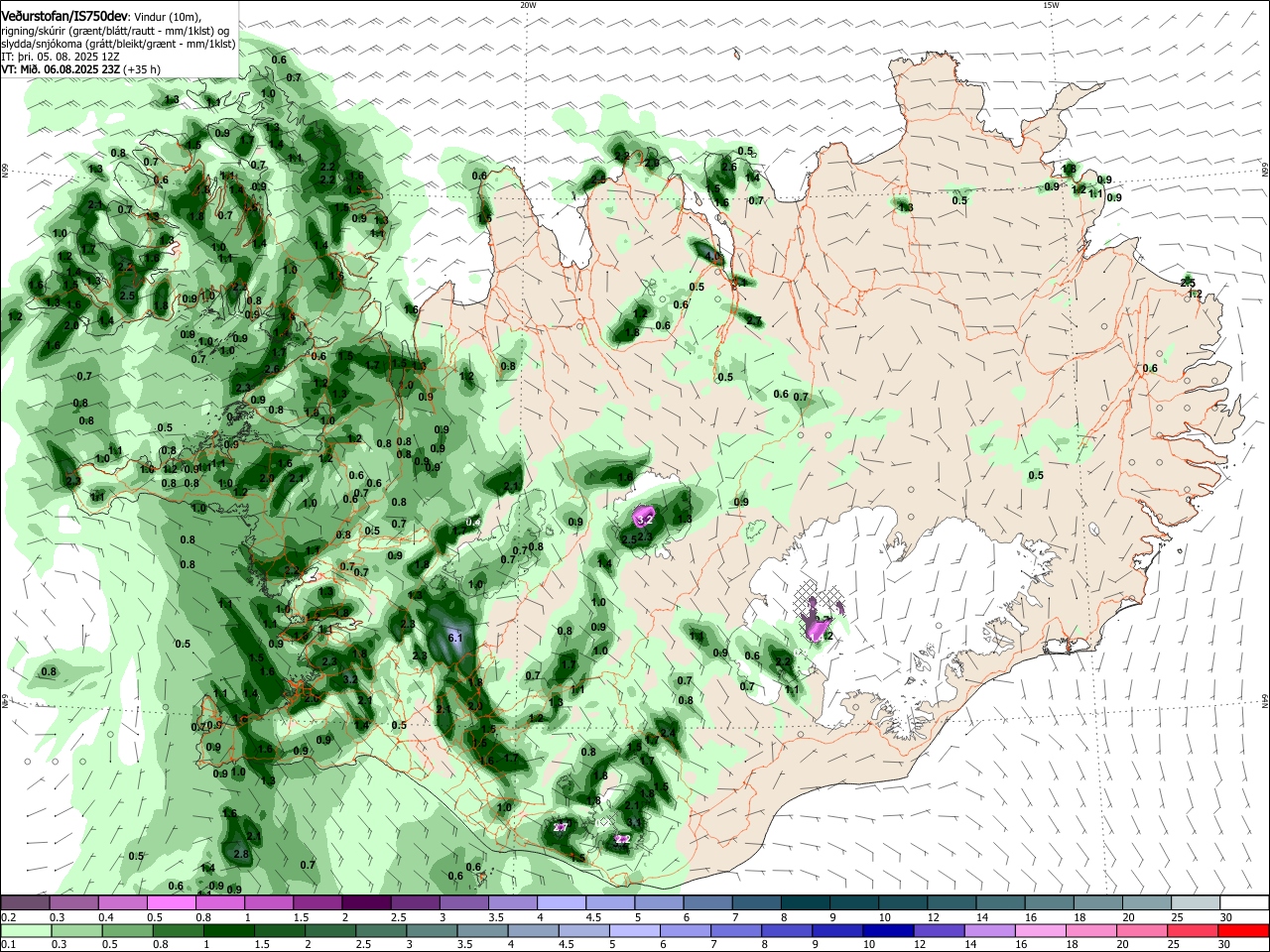Select the dark plum 2 swatch in the purple legend row
This screenshot has width=1270, height=952.
(x=366, y=903)
